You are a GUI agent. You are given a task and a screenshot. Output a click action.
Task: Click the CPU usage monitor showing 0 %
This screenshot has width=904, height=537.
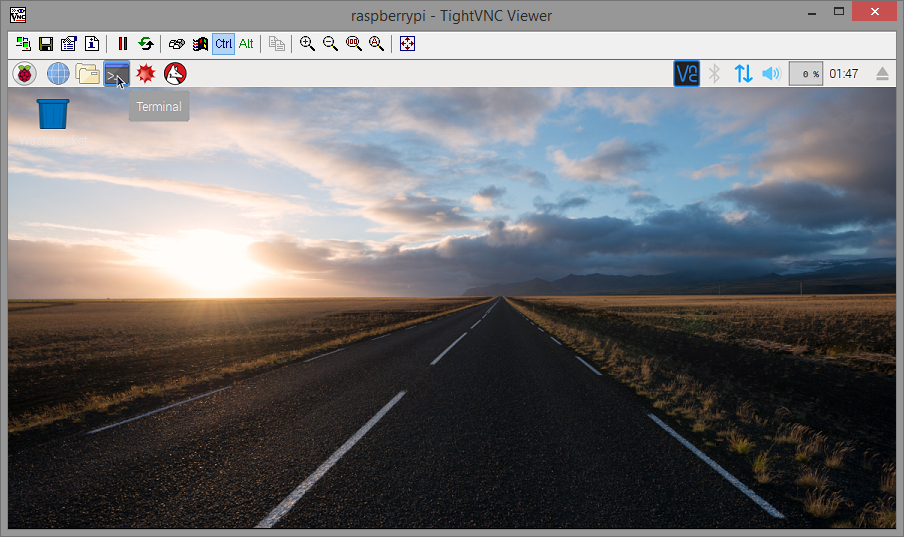805,74
